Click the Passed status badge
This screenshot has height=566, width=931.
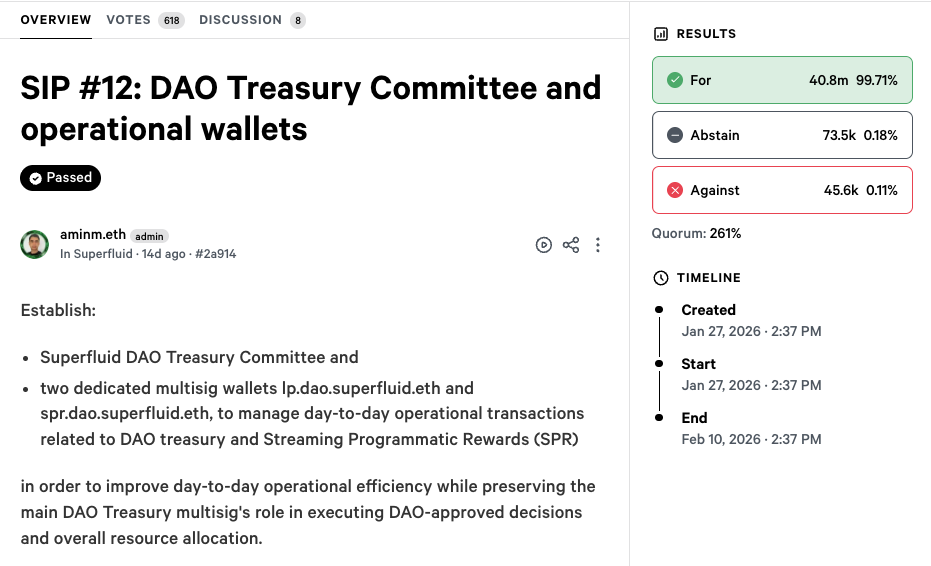[61, 178]
